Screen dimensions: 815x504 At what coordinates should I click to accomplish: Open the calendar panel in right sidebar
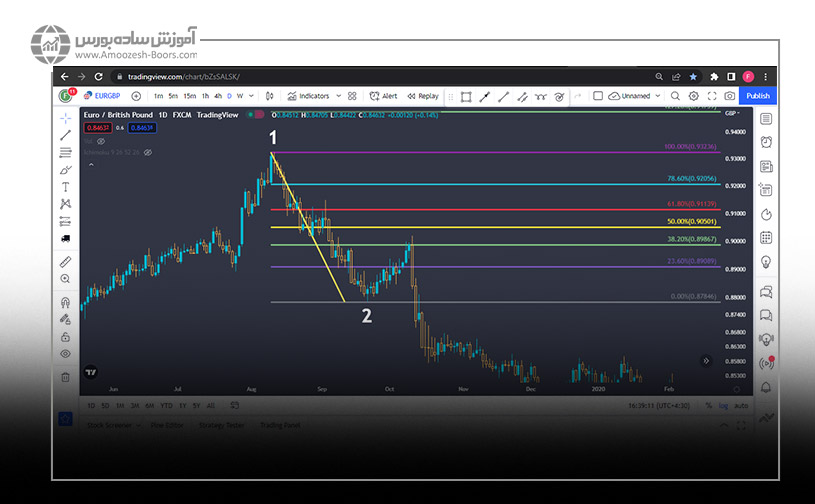tap(766, 238)
